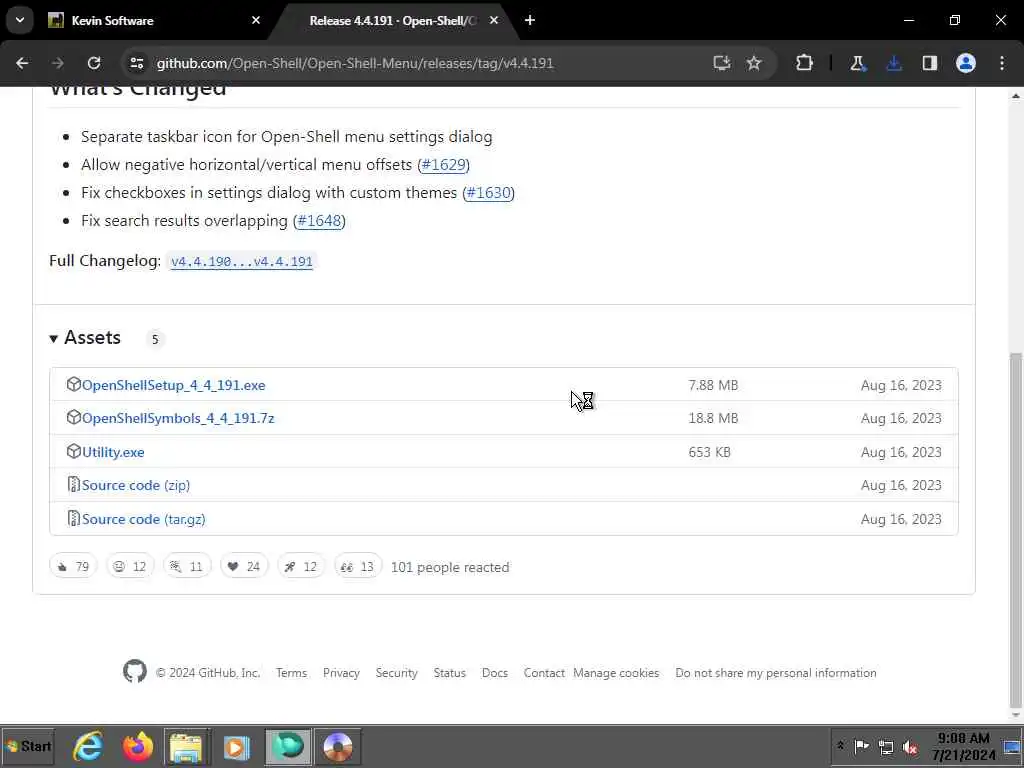
Task: Show browser downloads
Action: 894,63
